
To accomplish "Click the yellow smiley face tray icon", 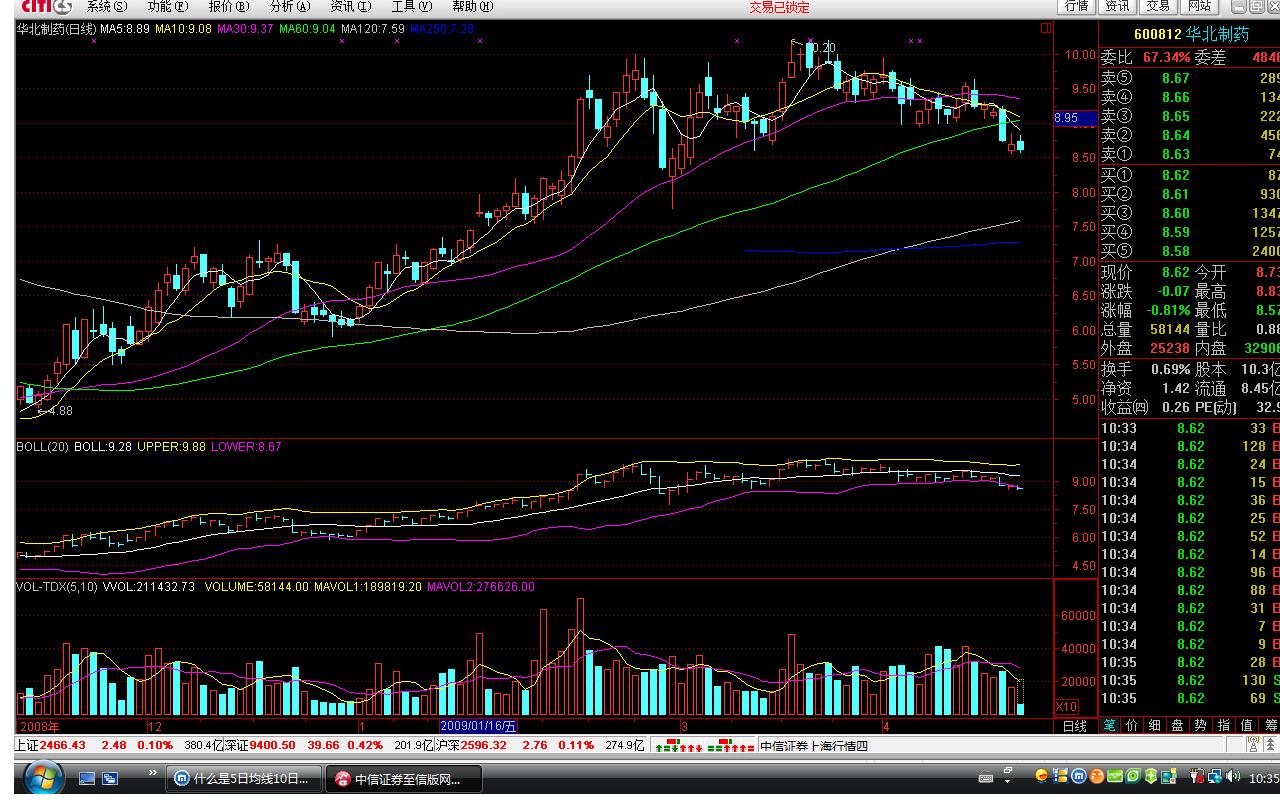I will tap(1042, 776).
